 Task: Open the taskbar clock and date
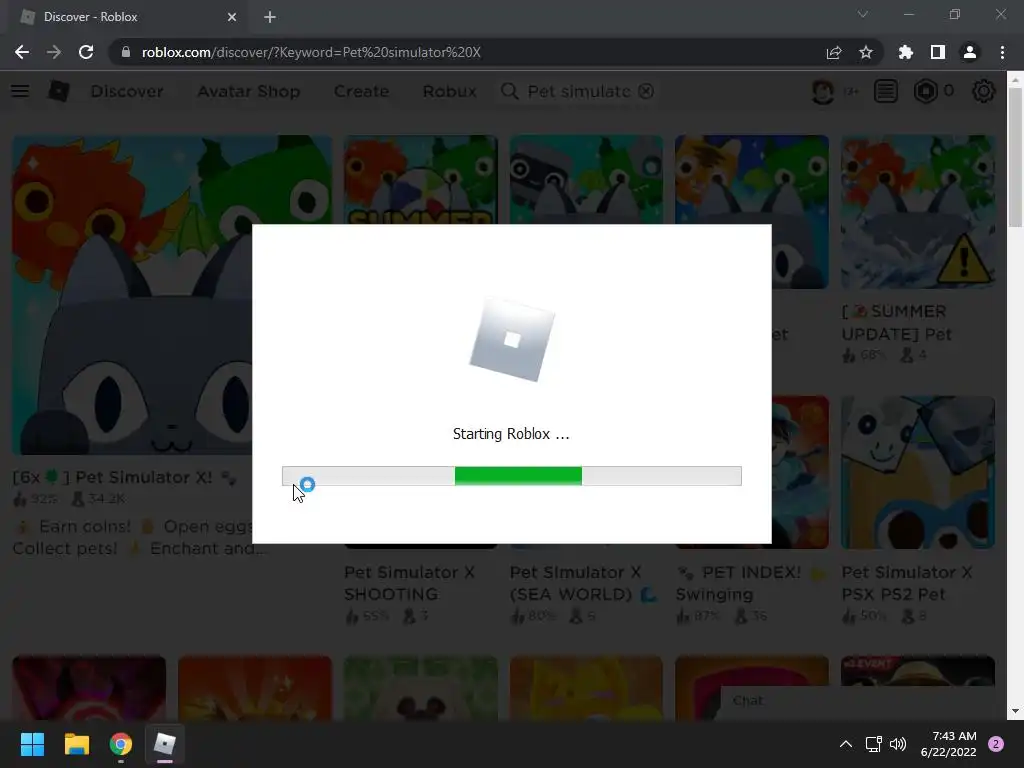pos(948,744)
